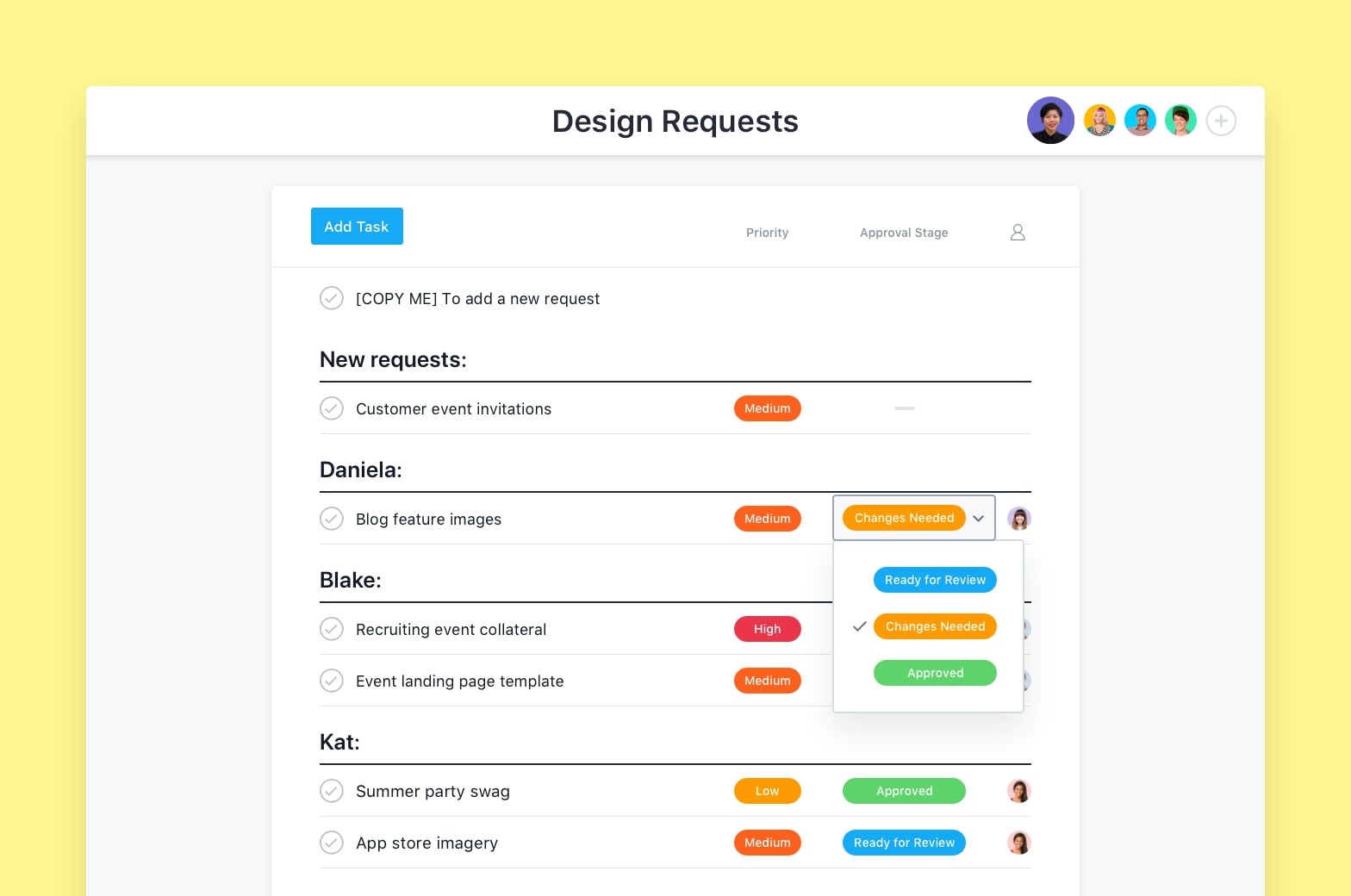Mark Customer event invitations as complete
Viewport: 1351px width, 896px height.
tap(332, 408)
